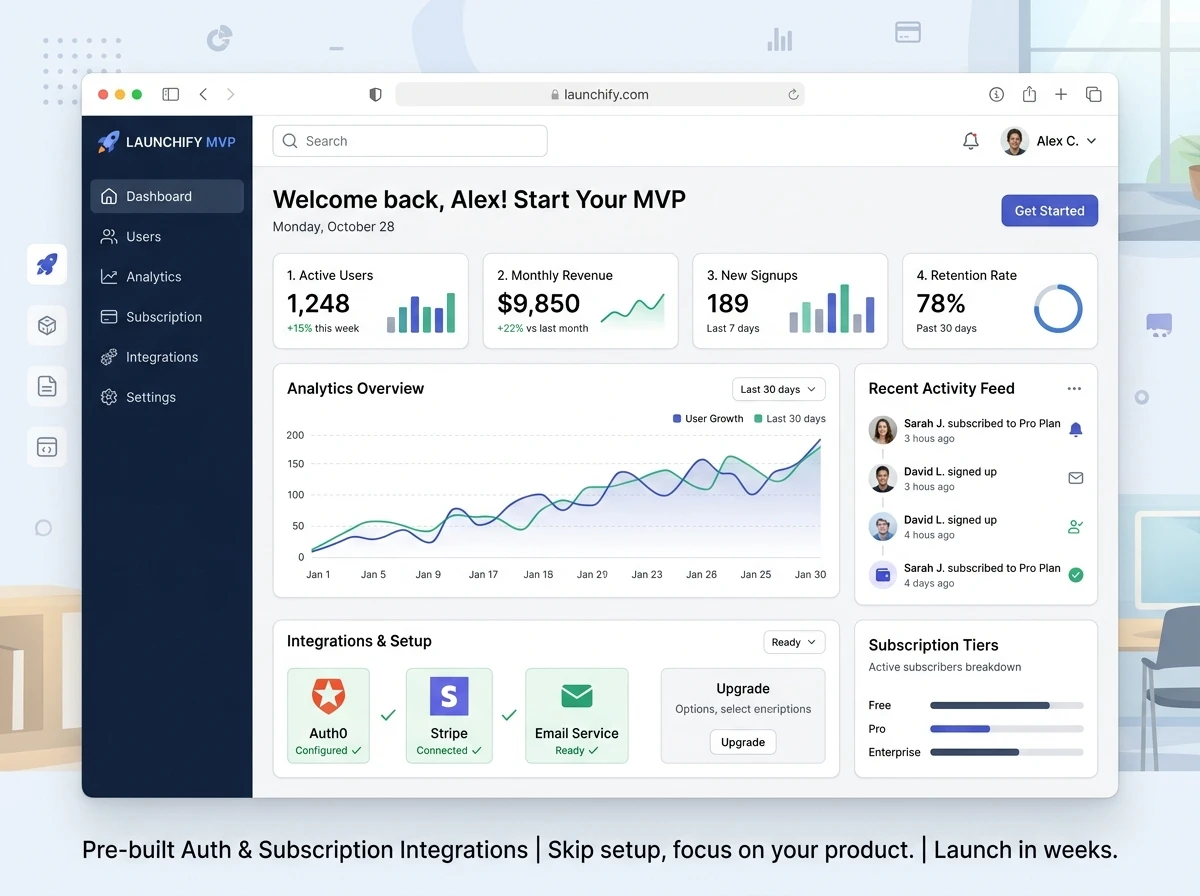This screenshot has width=1200, height=896.
Task: Expand the Alex C. account dropdown chevron
Action: [x=1091, y=141]
